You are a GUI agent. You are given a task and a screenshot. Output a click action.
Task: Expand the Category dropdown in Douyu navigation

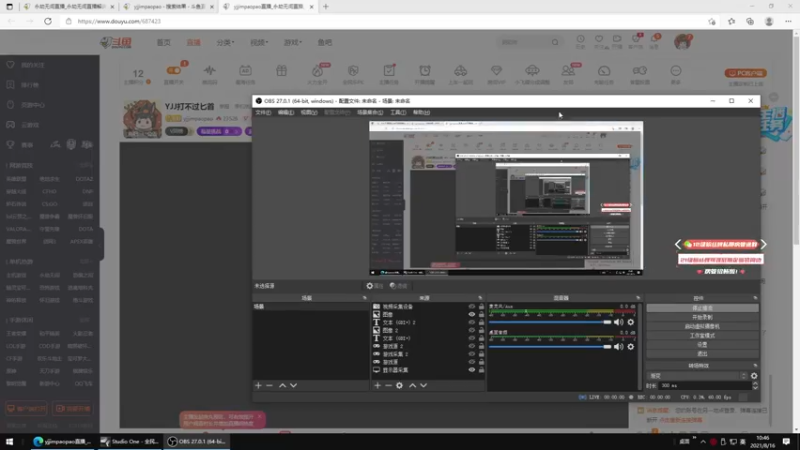[x=225, y=42]
